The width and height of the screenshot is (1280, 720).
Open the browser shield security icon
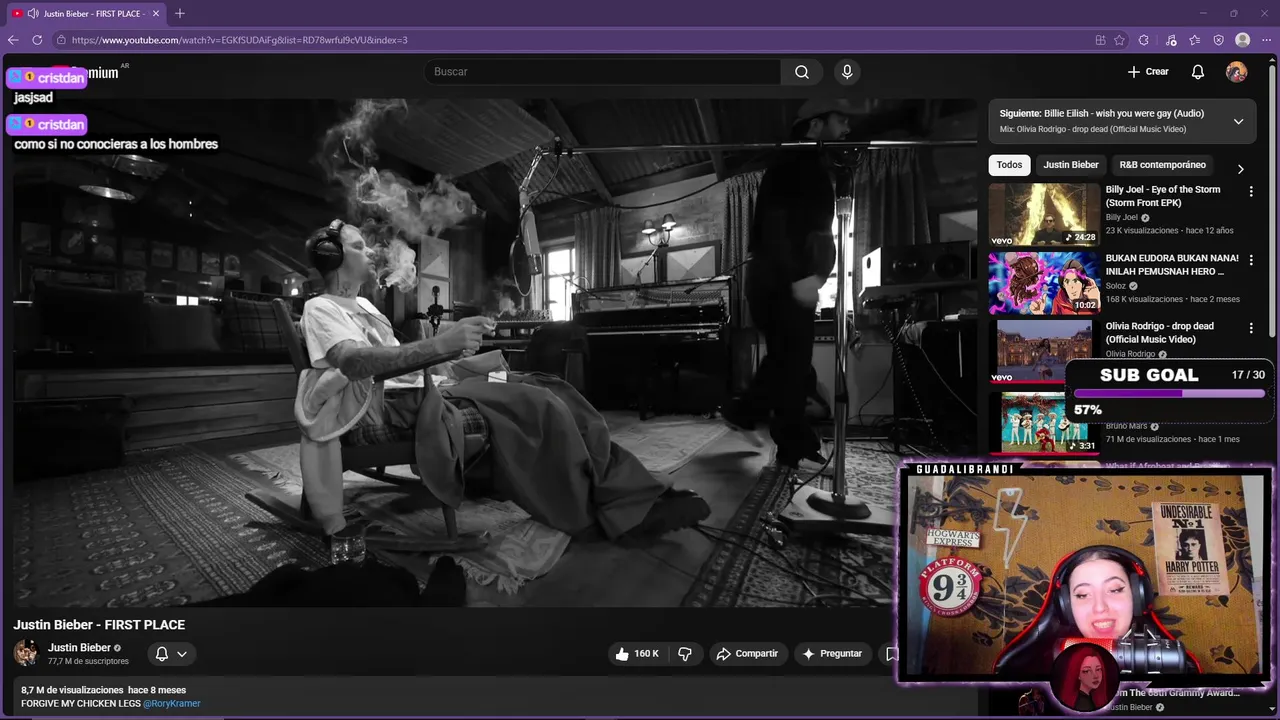tap(1218, 40)
